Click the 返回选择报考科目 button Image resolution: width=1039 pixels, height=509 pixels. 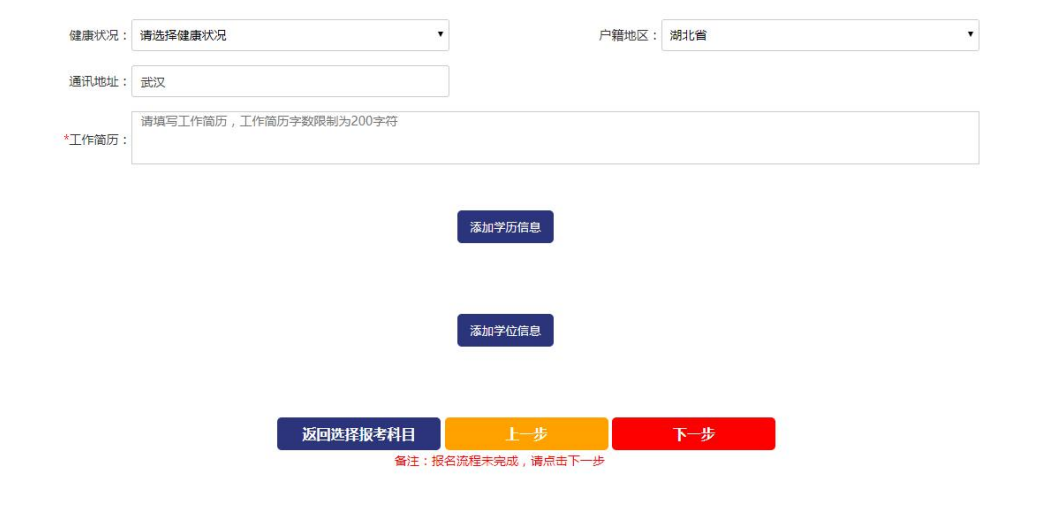click(x=358, y=434)
